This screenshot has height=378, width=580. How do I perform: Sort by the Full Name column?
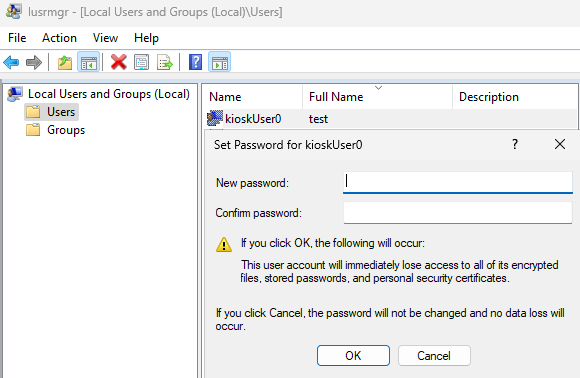click(377, 97)
